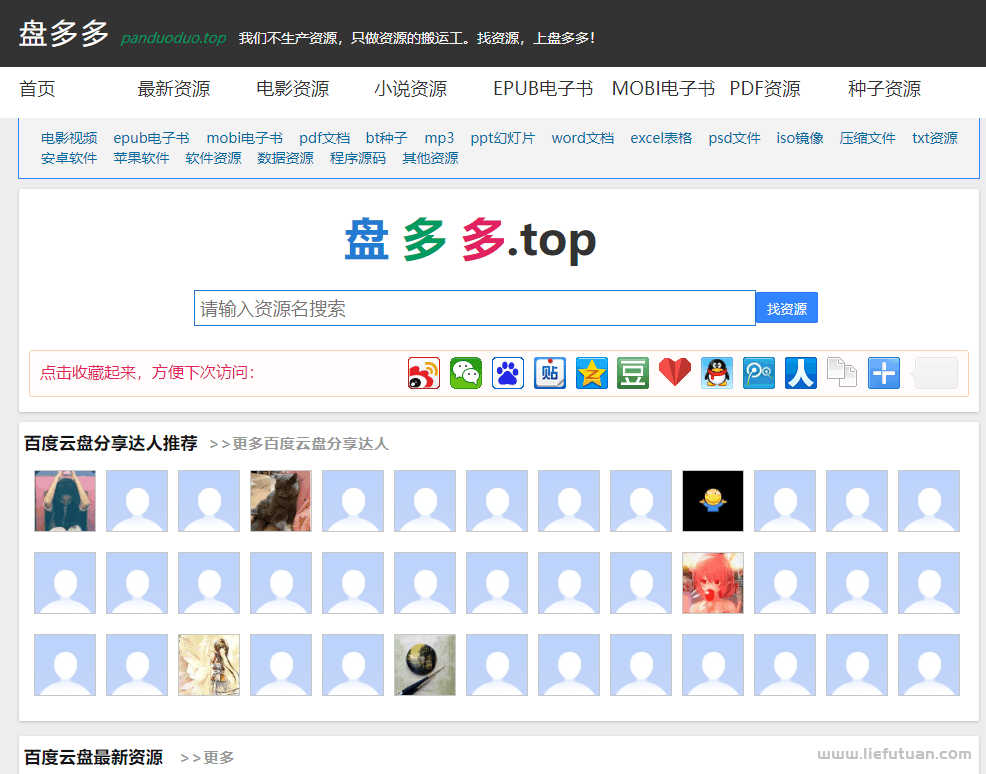Open the gray cat avatar thumbnail
986x774 pixels.
(x=281, y=501)
